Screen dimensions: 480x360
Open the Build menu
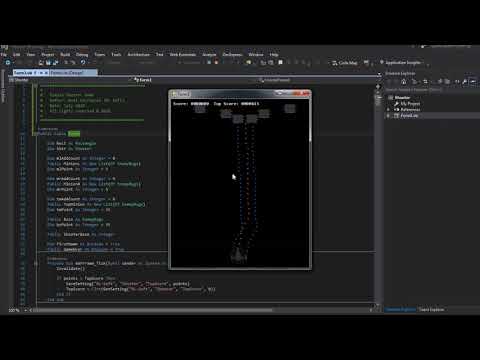click(65, 54)
